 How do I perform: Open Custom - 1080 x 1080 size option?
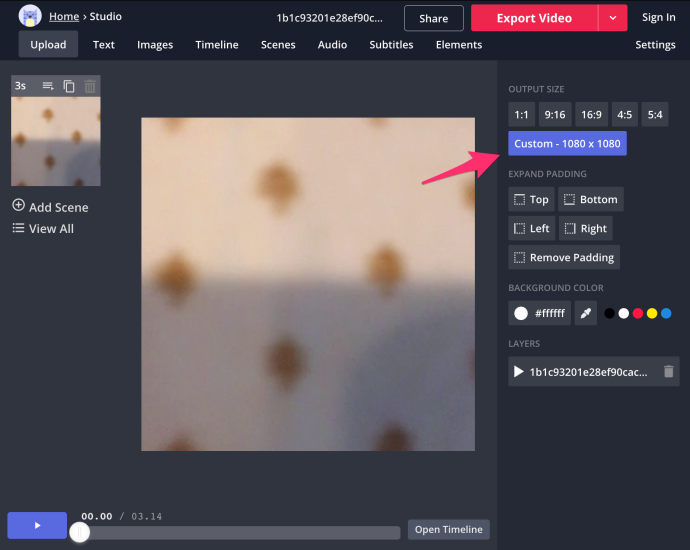point(567,143)
